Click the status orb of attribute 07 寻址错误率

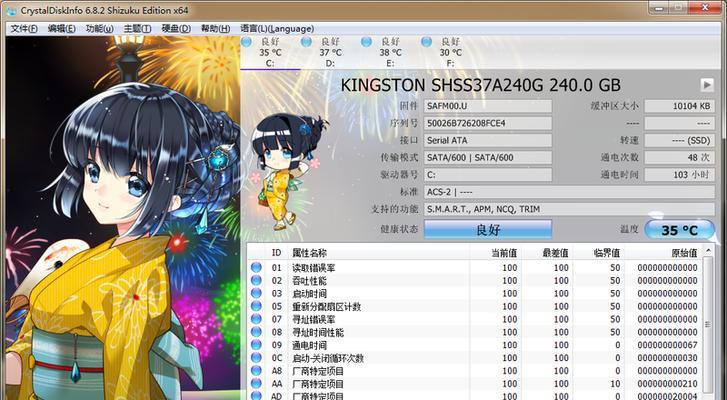click(256, 319)
